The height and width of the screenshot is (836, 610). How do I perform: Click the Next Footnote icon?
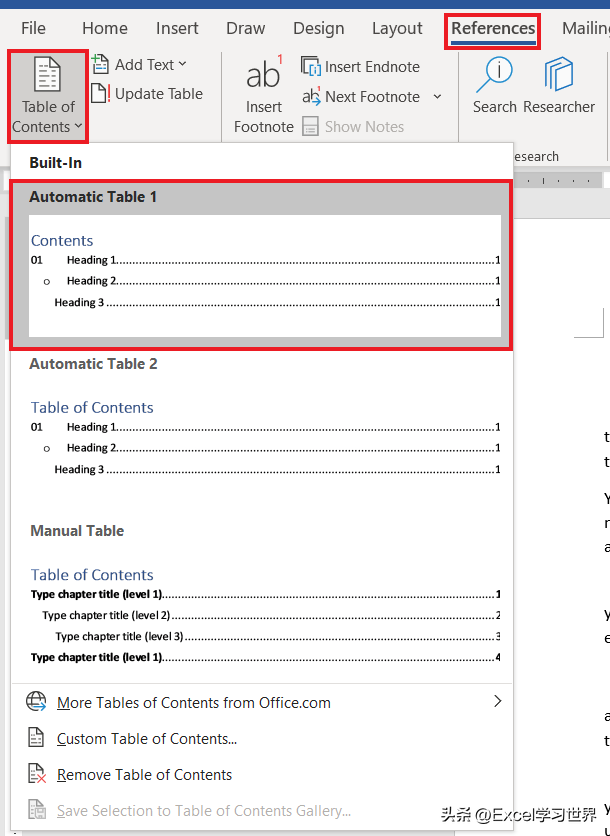311,97
